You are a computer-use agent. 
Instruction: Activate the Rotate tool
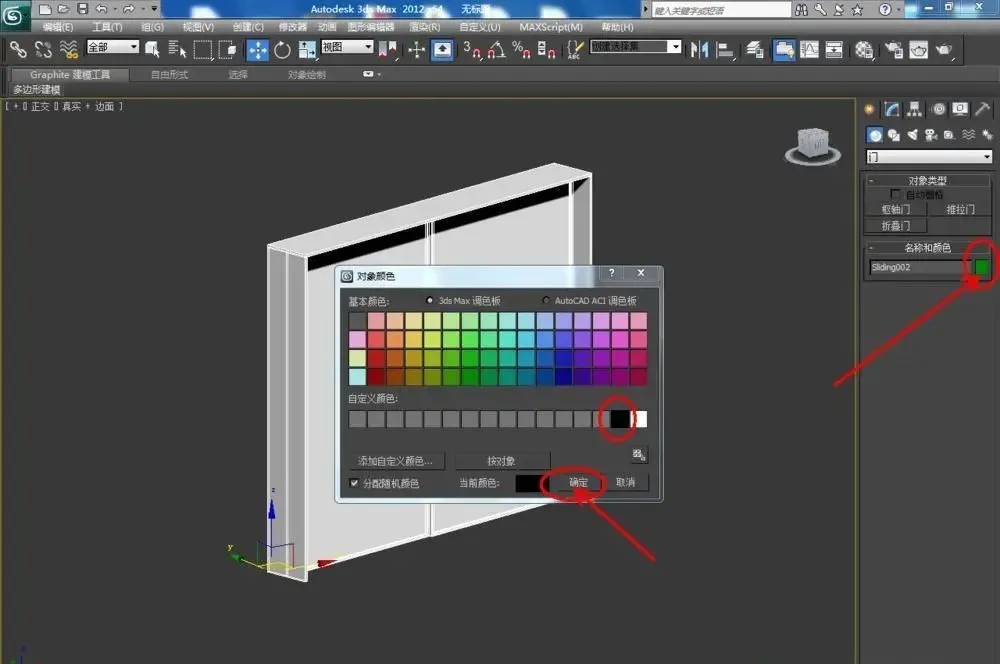tap(282, 49)
